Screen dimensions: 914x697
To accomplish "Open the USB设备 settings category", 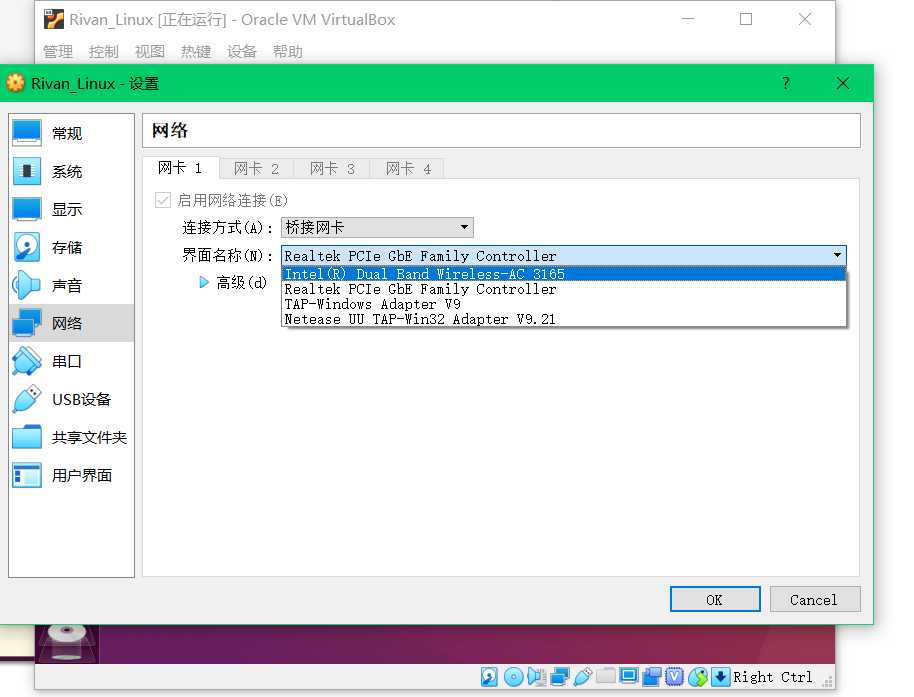I will [x=71, y=399].
